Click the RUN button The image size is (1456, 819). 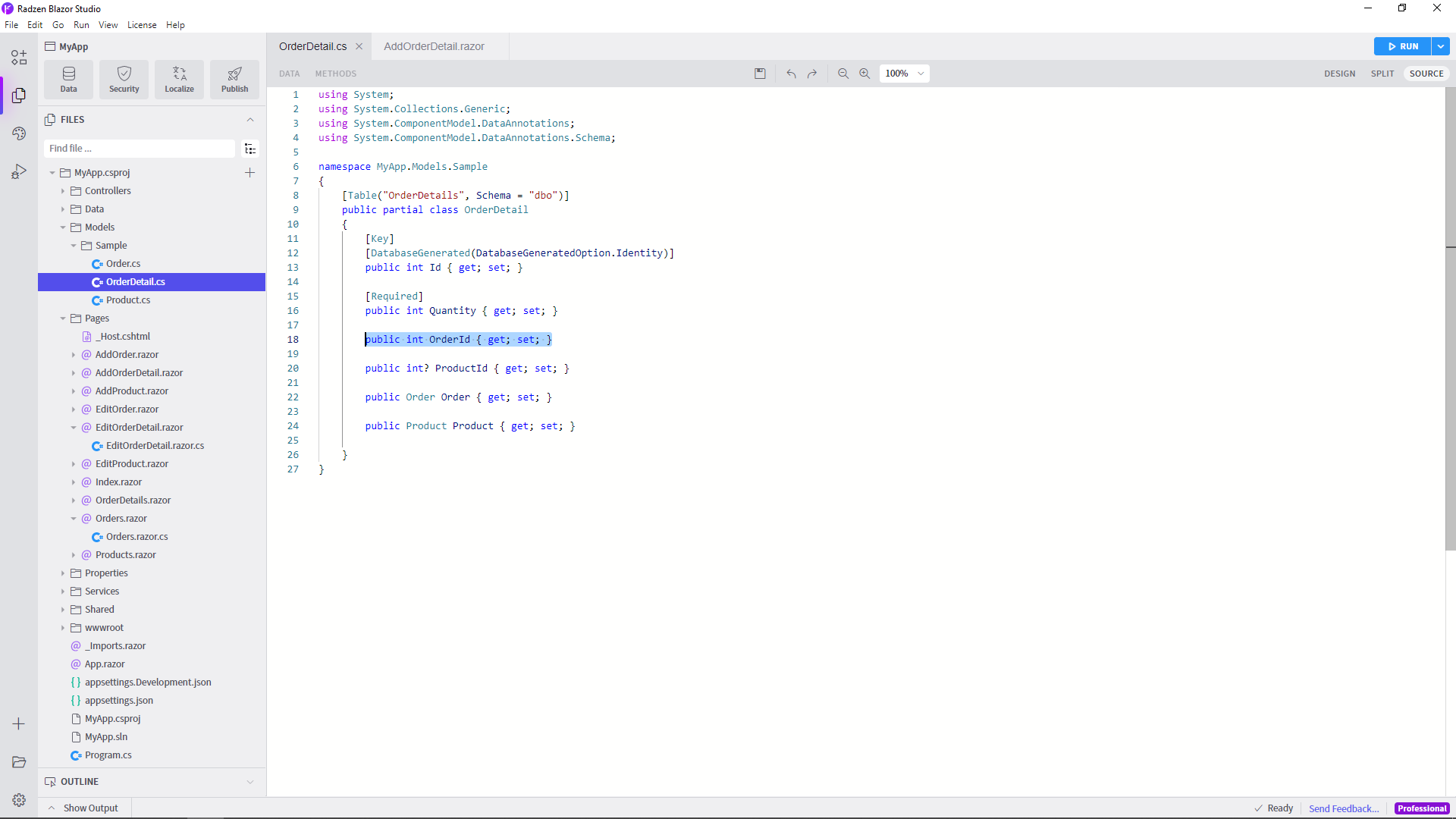pos(1402,46)
